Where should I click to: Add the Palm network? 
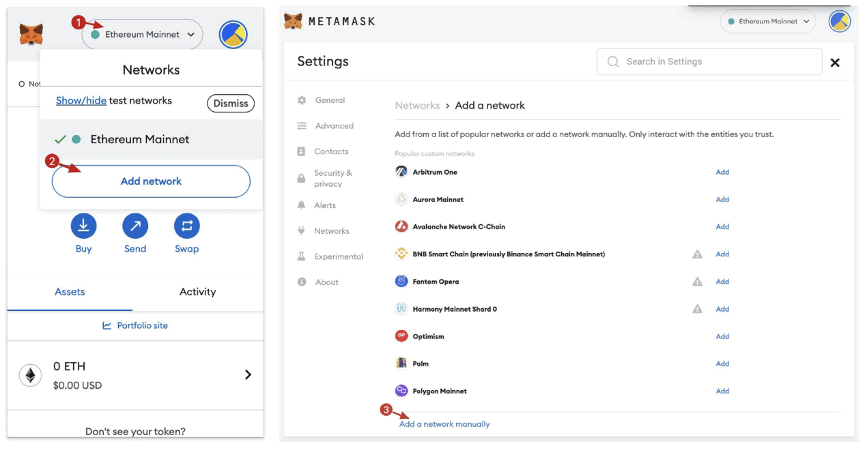(x=722, y=363)
